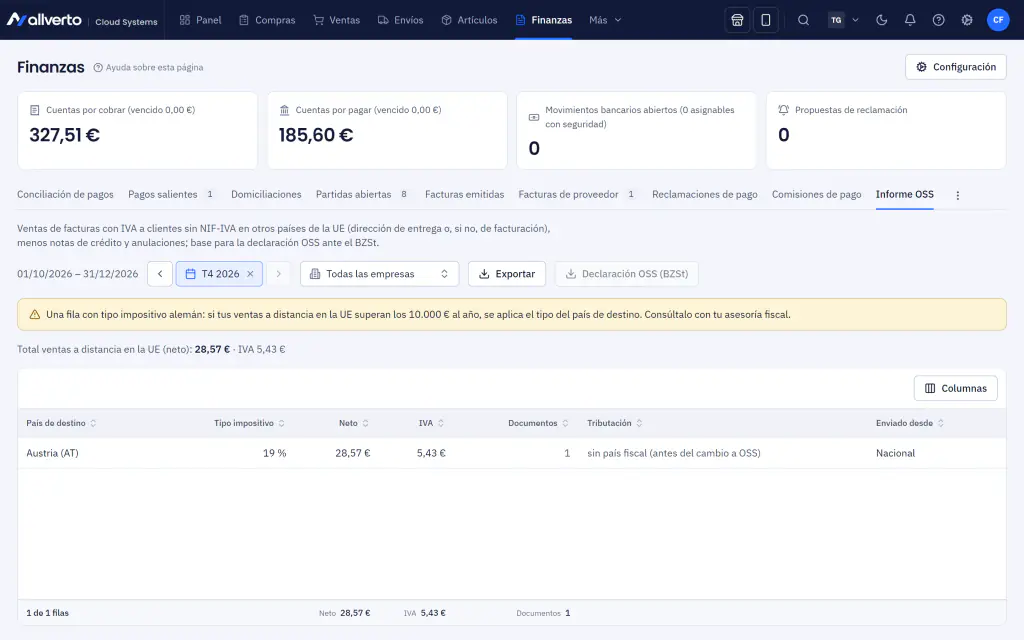Open Propuestas de reclamación card
Screen dimensions: 1024x640
(886, 130)
